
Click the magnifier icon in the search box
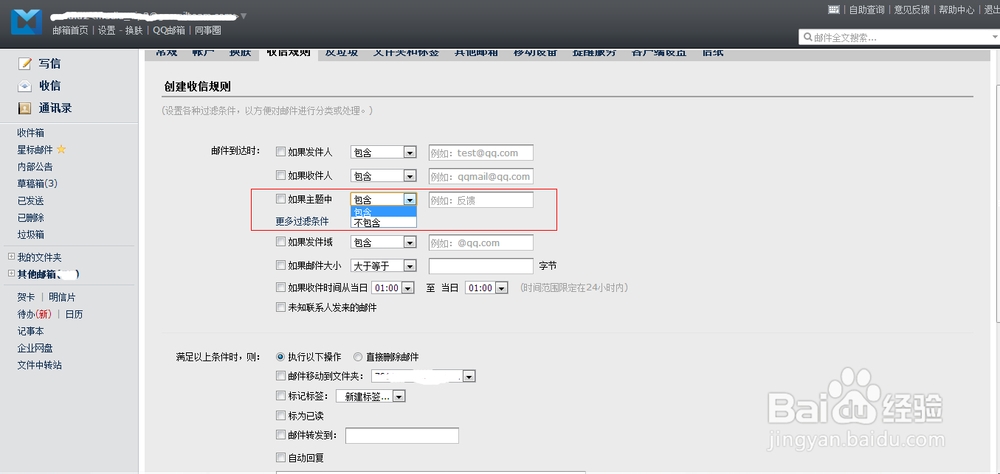click(808, 38)
